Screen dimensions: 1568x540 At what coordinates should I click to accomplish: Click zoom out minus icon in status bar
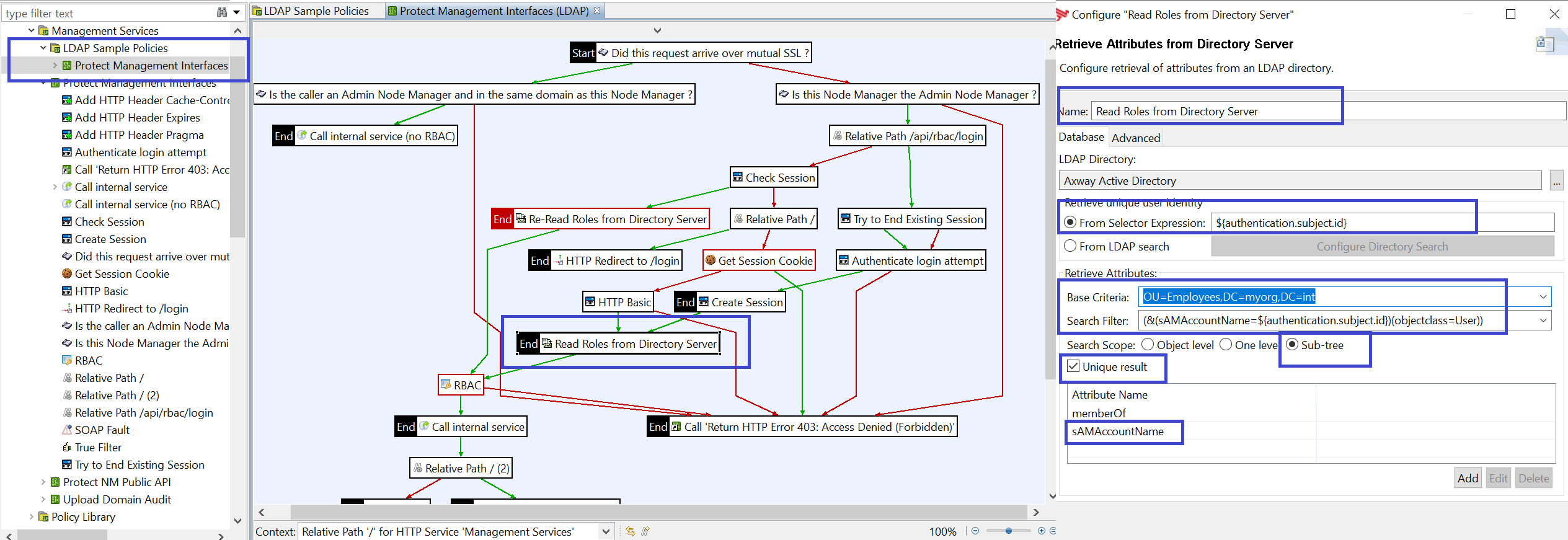coord(975,531)
